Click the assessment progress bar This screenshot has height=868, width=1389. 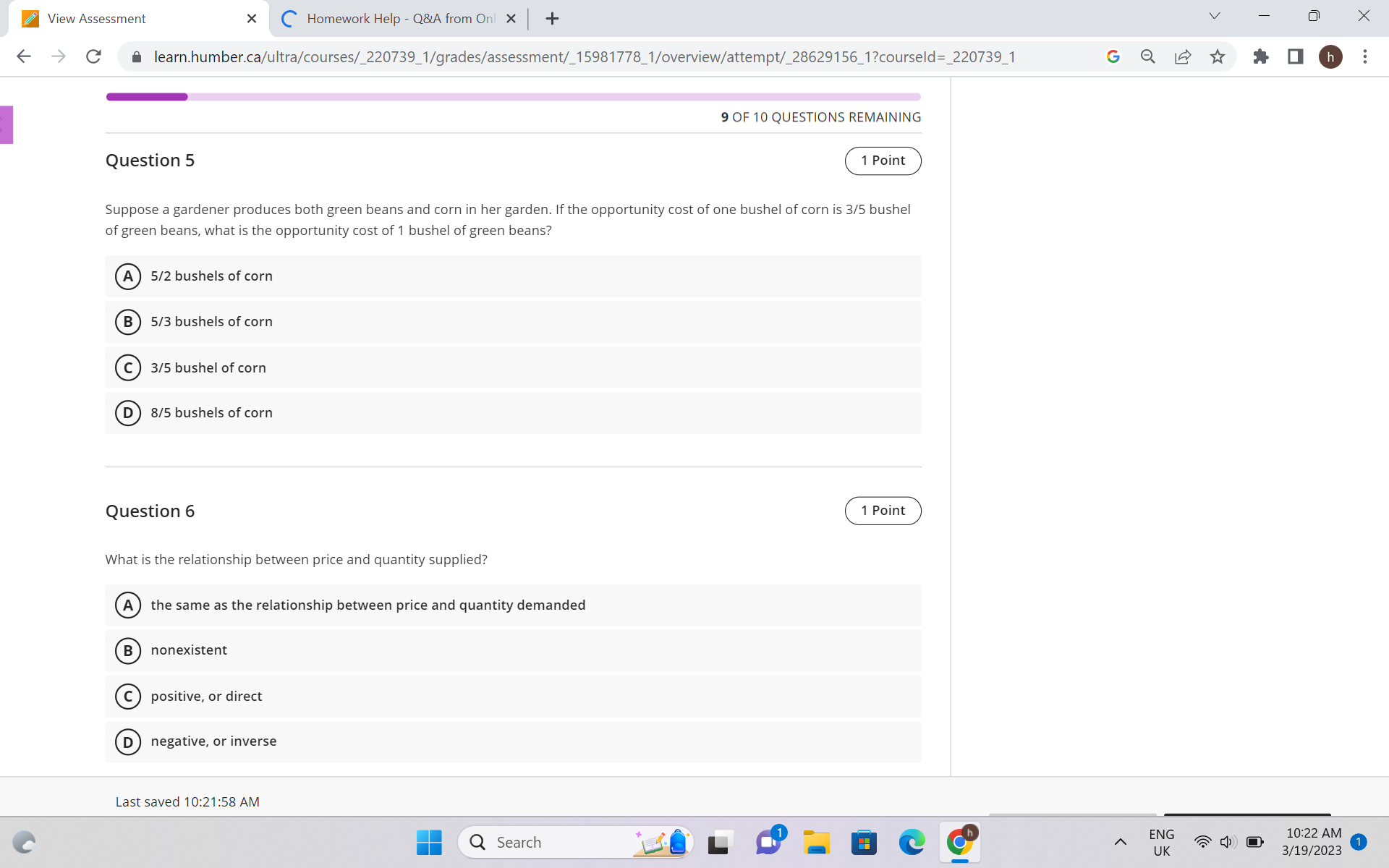(x=514, y=96)
